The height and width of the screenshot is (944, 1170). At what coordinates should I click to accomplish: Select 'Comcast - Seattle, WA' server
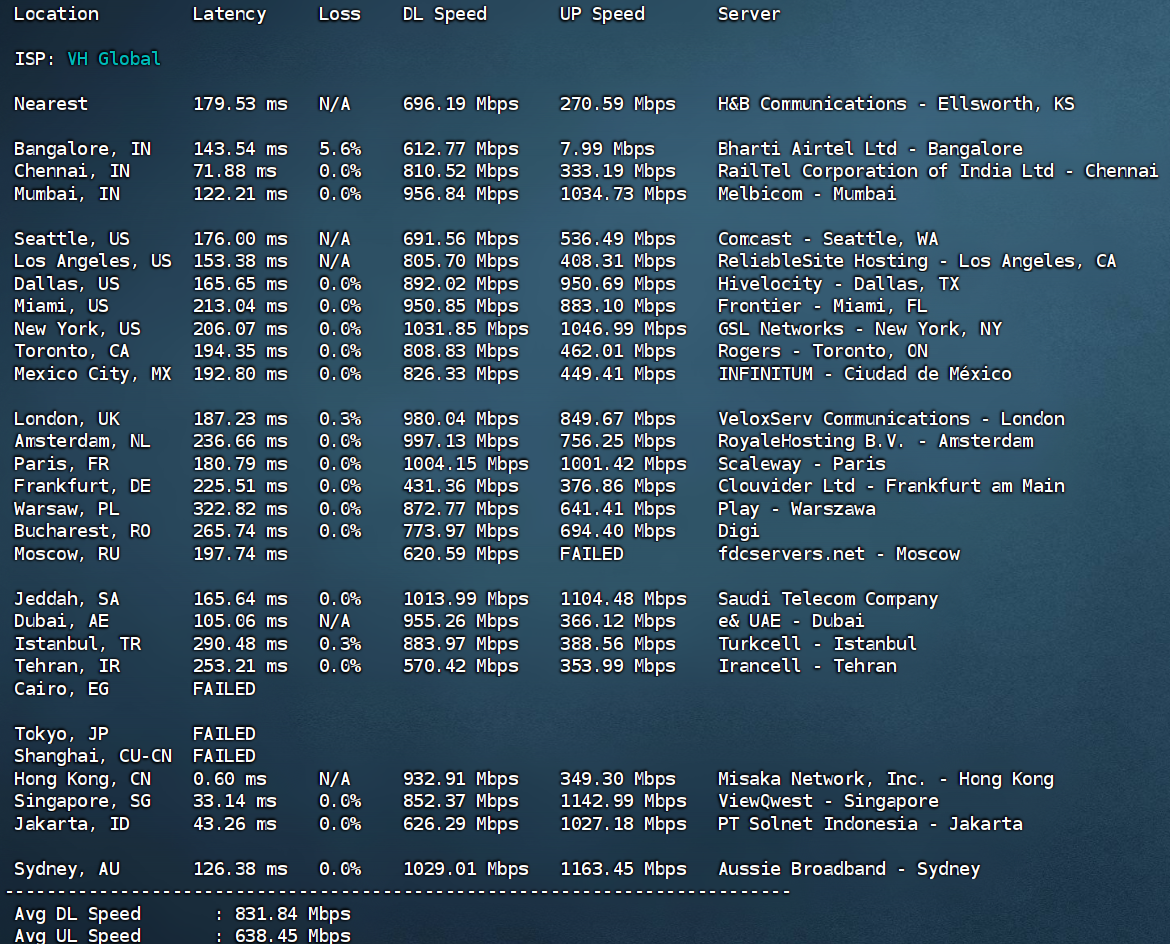(x=828, y=239)
